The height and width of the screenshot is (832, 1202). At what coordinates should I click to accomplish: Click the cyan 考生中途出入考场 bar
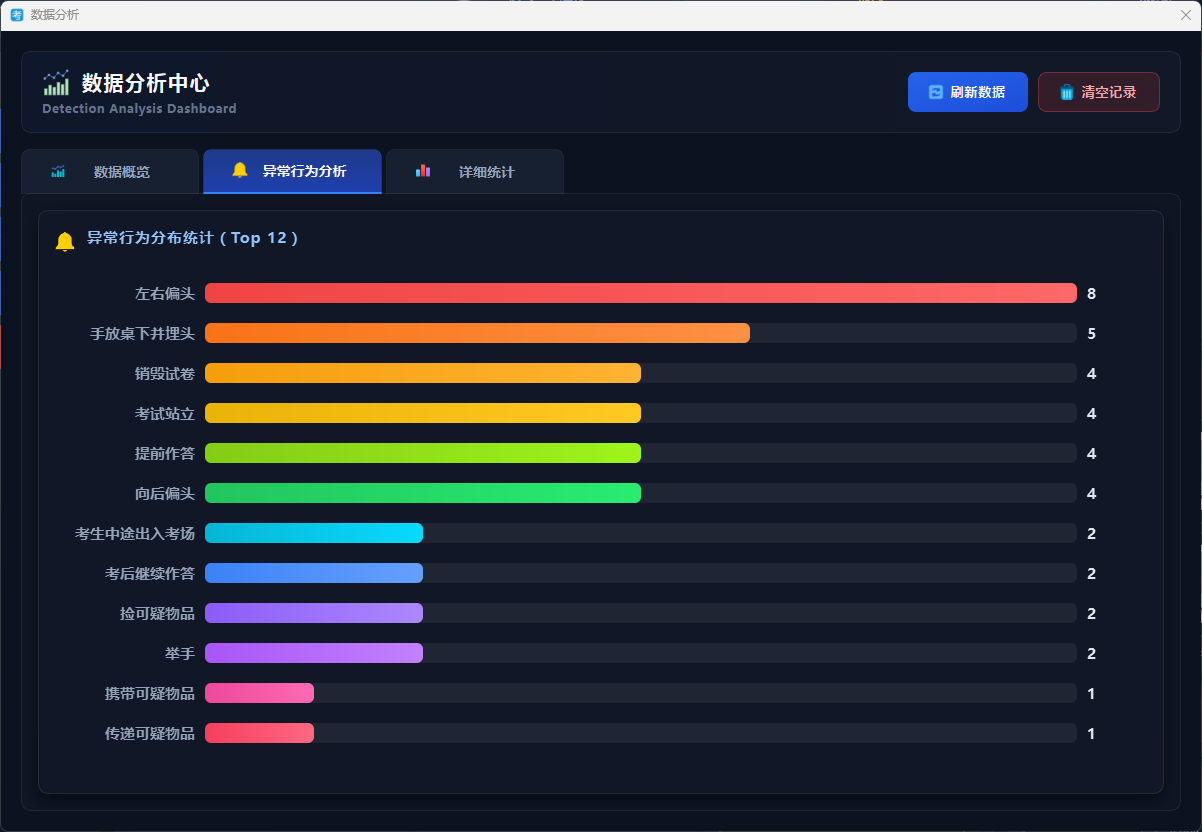click(313, 533)
